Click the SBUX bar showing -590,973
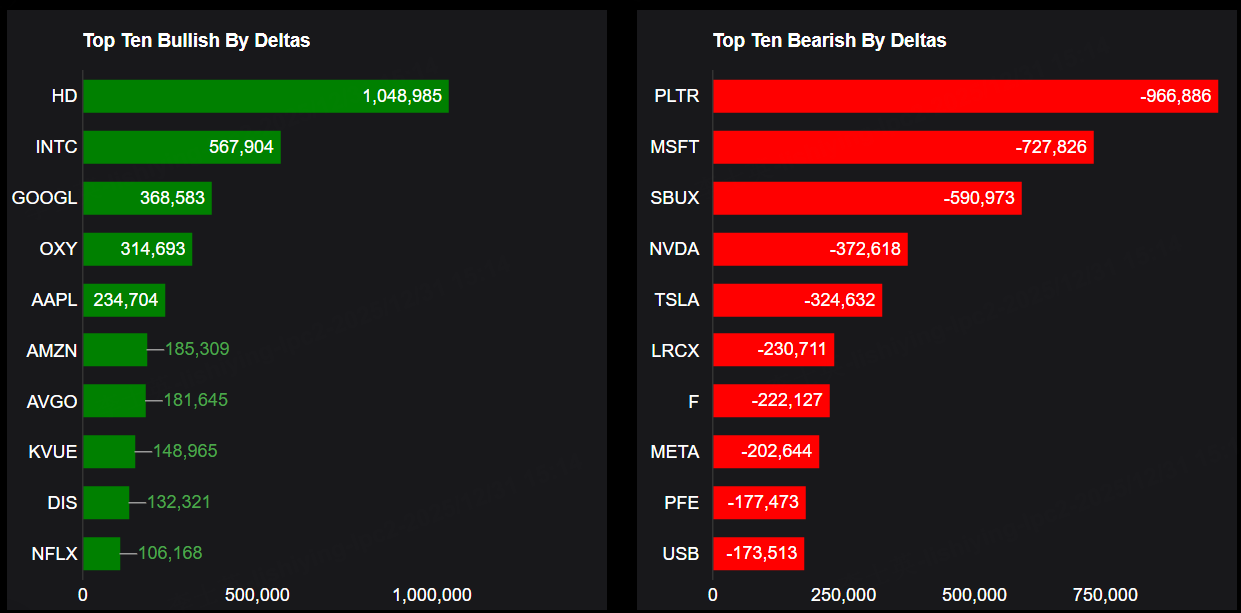This screenshot has width=1241, height=613. (867, 198)
